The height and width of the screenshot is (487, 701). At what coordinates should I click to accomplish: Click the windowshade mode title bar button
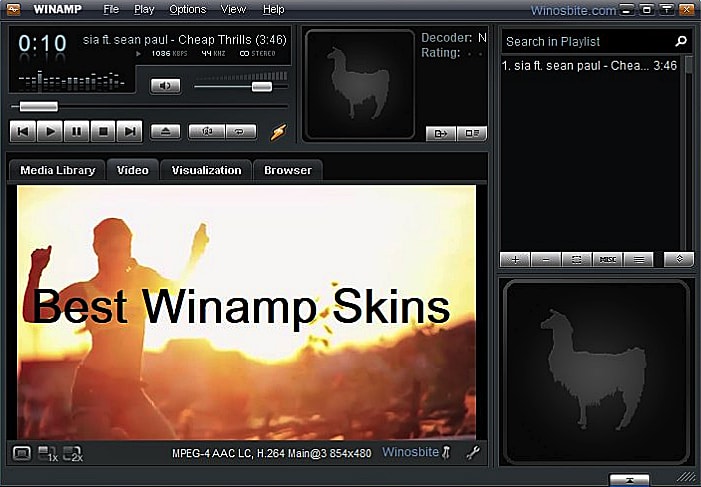pyautogui.click(x=667, y=9)
